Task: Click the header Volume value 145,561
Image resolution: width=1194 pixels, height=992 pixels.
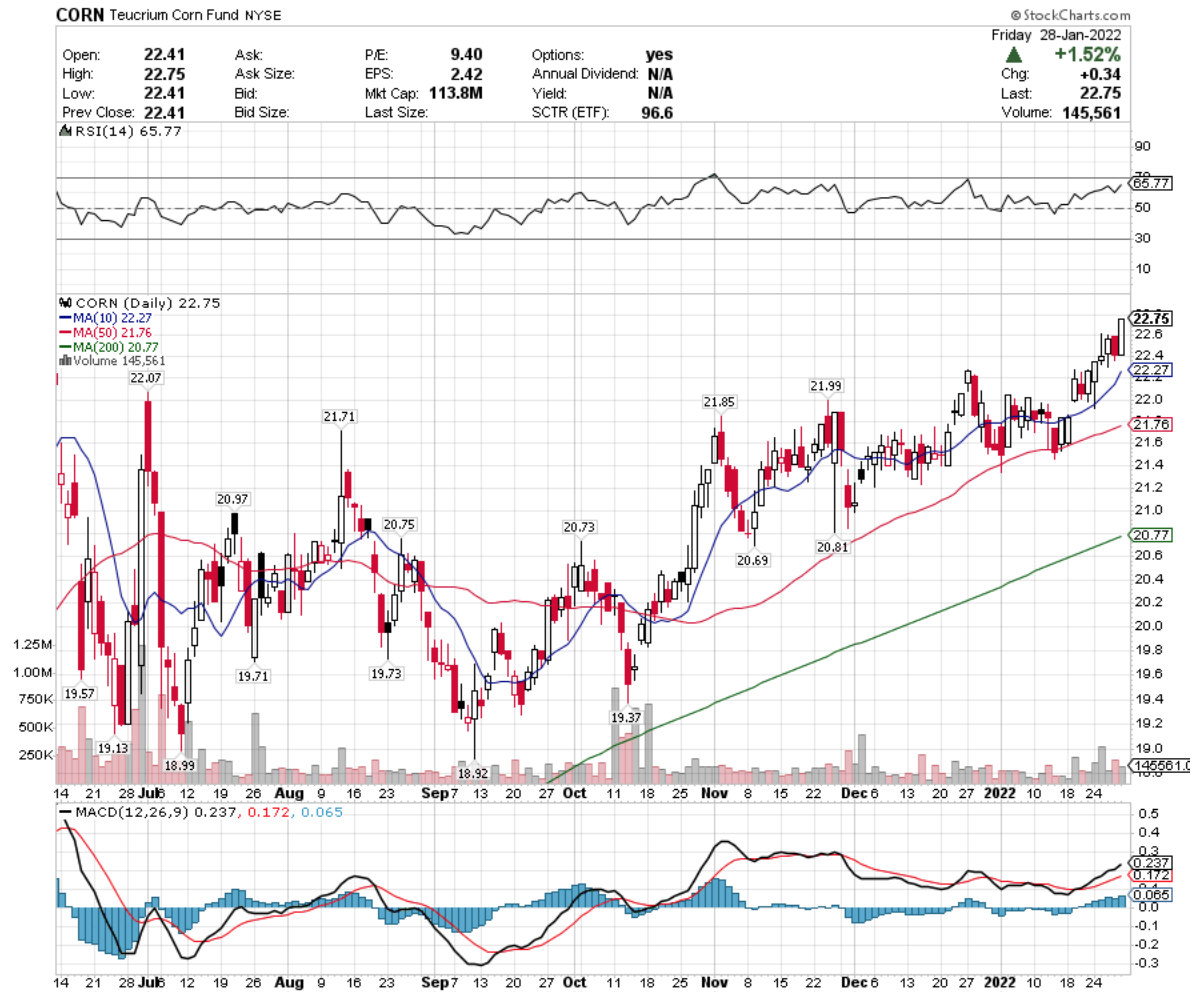Action: point(1091,113)
